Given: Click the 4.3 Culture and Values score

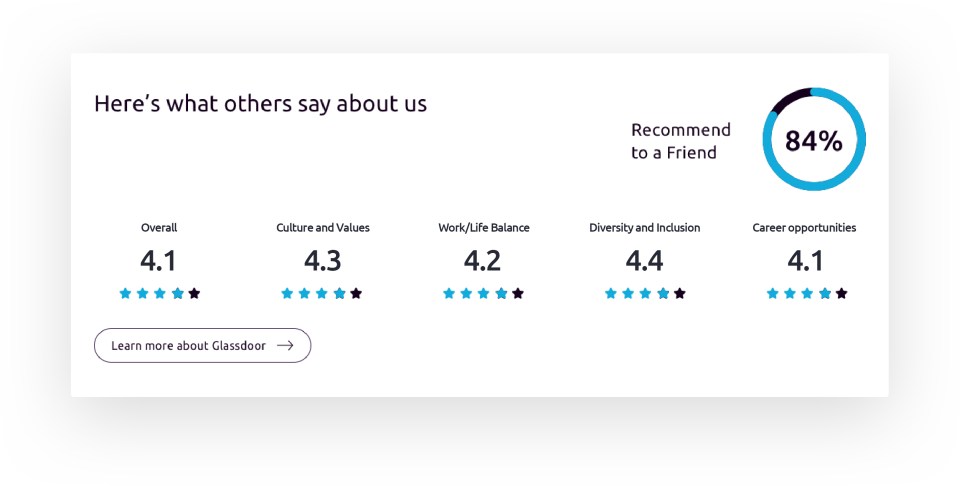Looking at the screenshot, I should (x=323, y=261).
